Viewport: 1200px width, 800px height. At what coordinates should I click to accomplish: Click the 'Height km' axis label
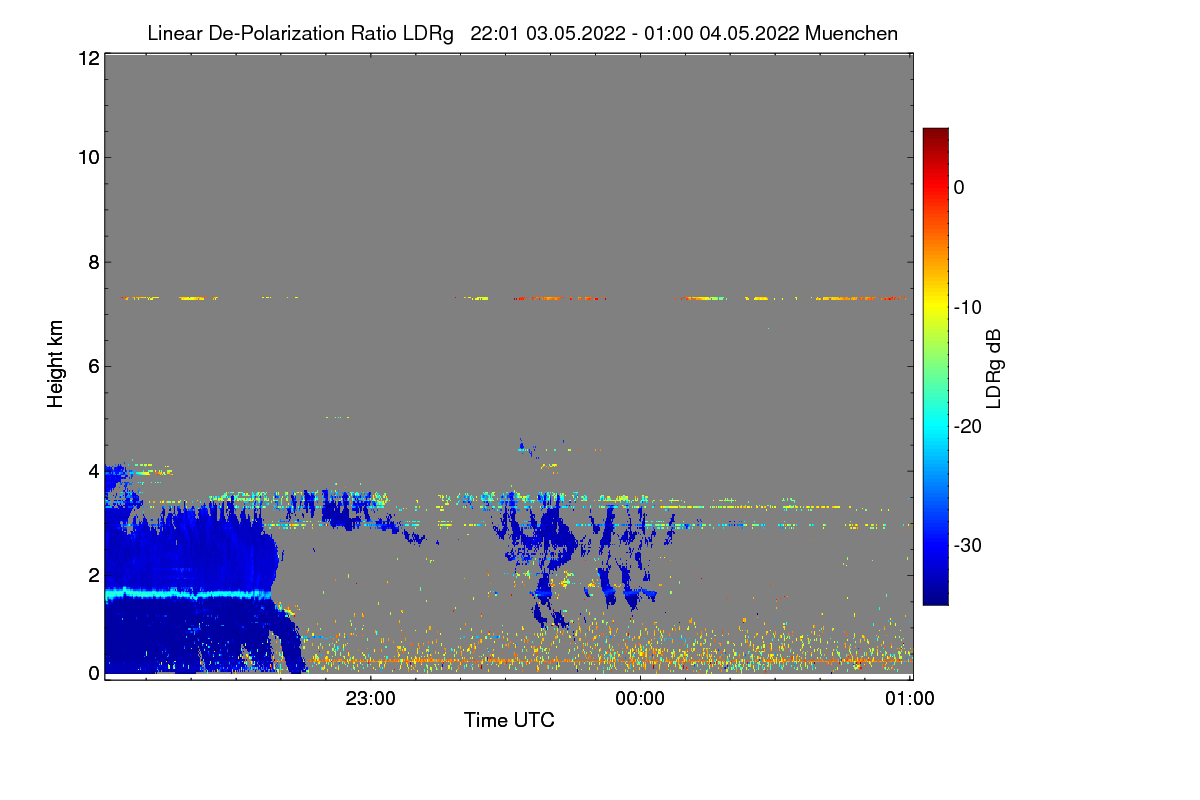[56, 366]
